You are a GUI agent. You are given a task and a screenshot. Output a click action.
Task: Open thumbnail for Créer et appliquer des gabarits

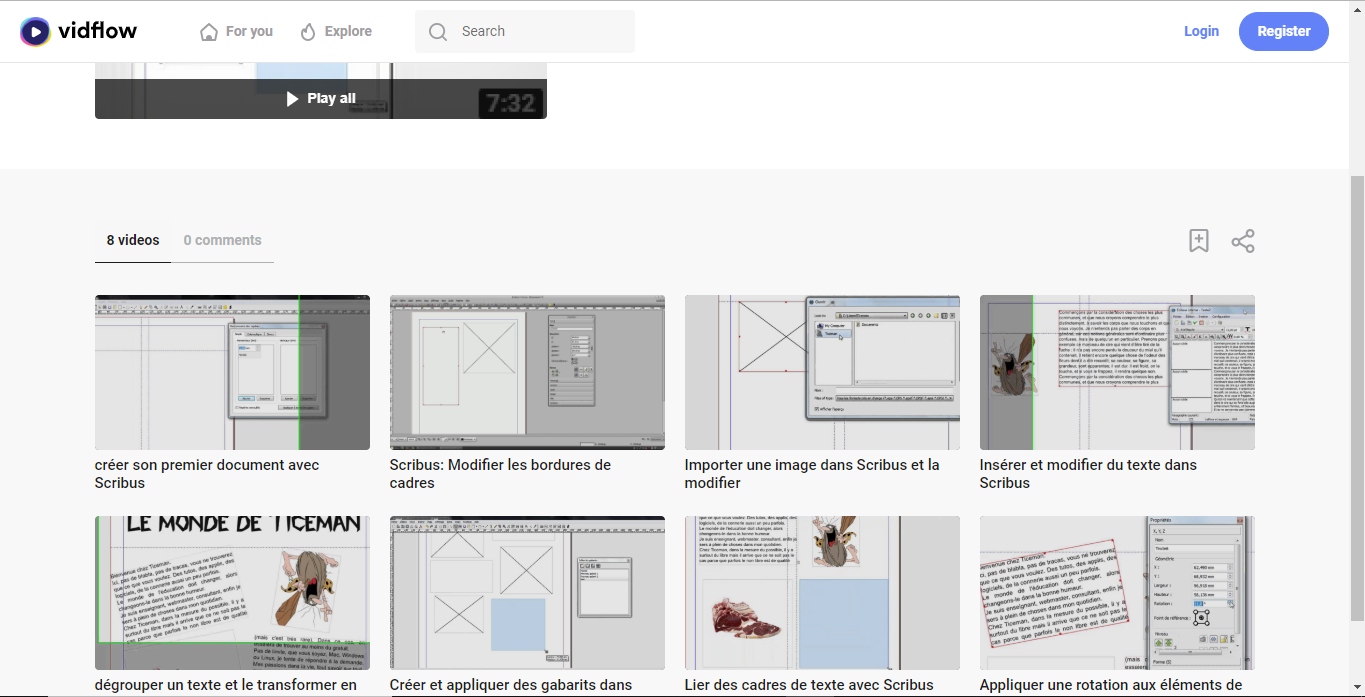click(x=527, y=593)
